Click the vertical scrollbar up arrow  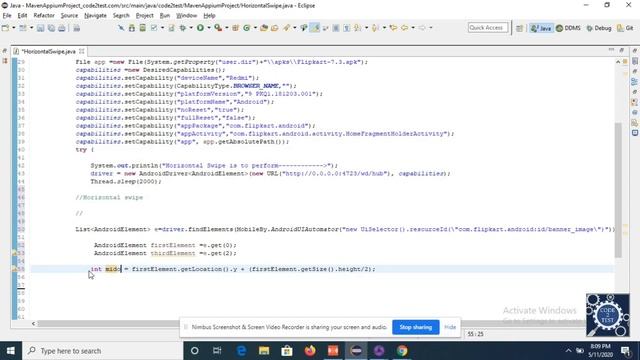[x=618, y=62]
